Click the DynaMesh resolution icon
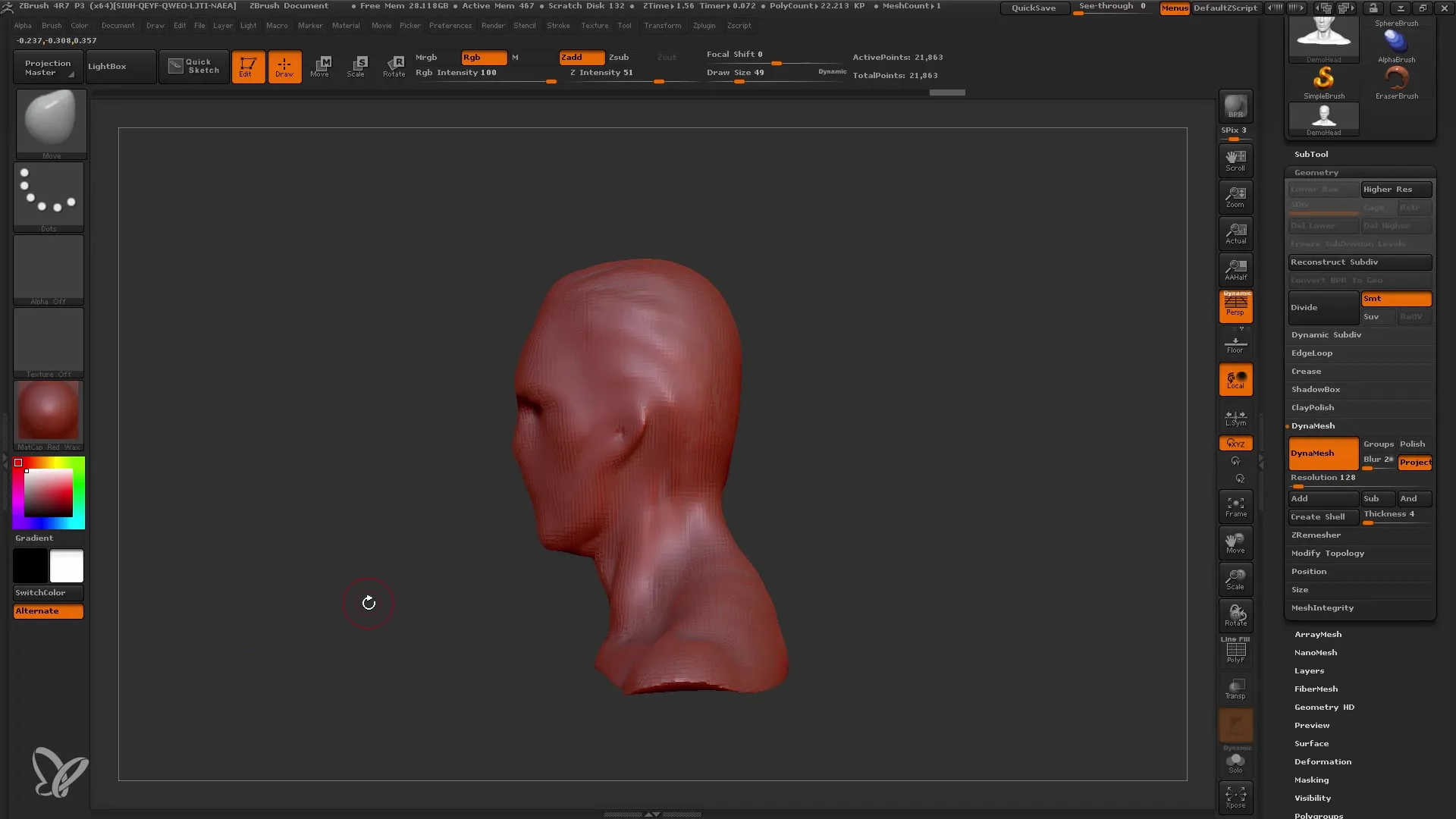This screenshot has width=1456, height=819. click(1323, 477)
